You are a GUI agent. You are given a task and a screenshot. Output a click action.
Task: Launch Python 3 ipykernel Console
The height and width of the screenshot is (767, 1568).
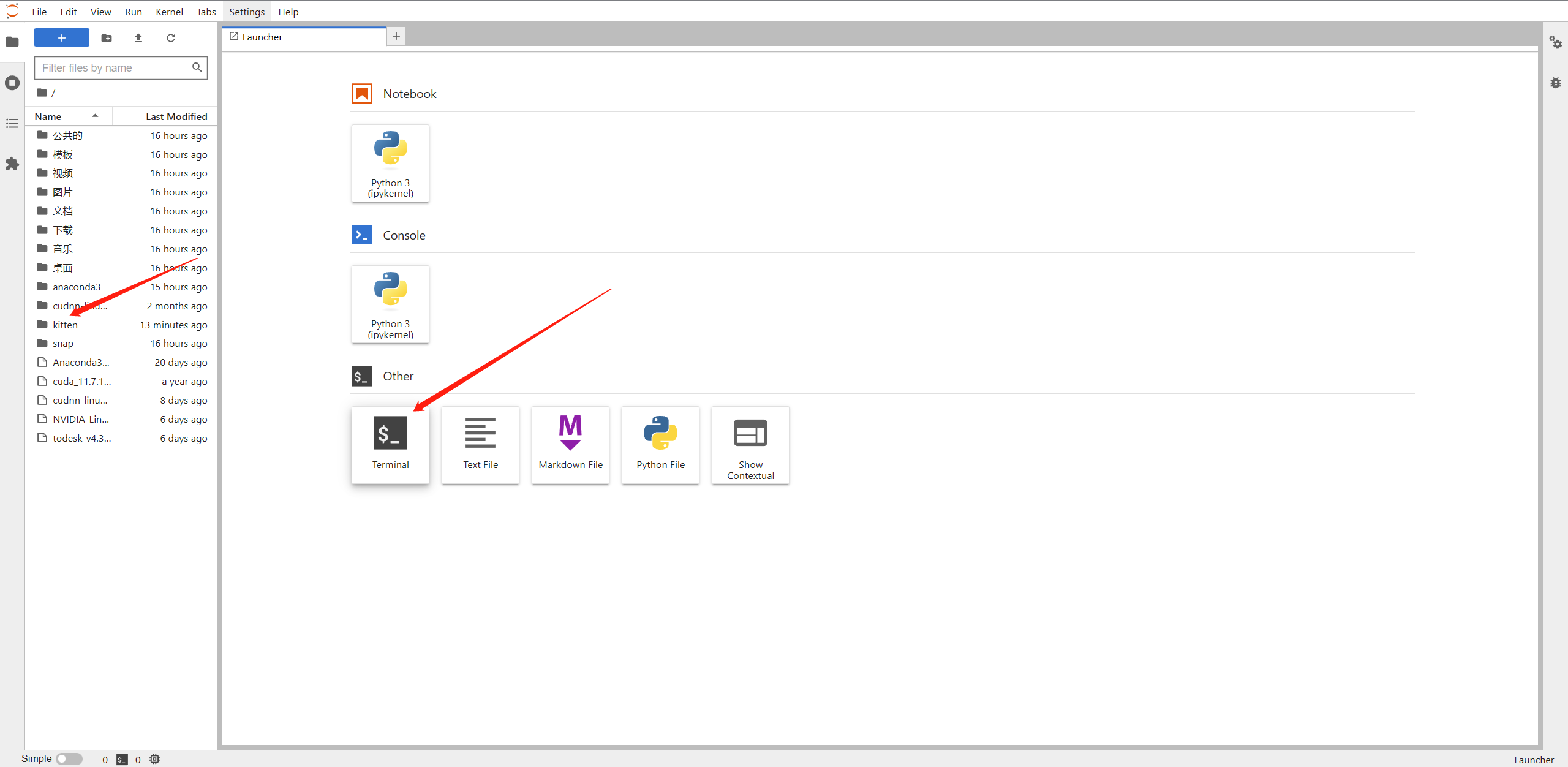(x=390, y=304)
